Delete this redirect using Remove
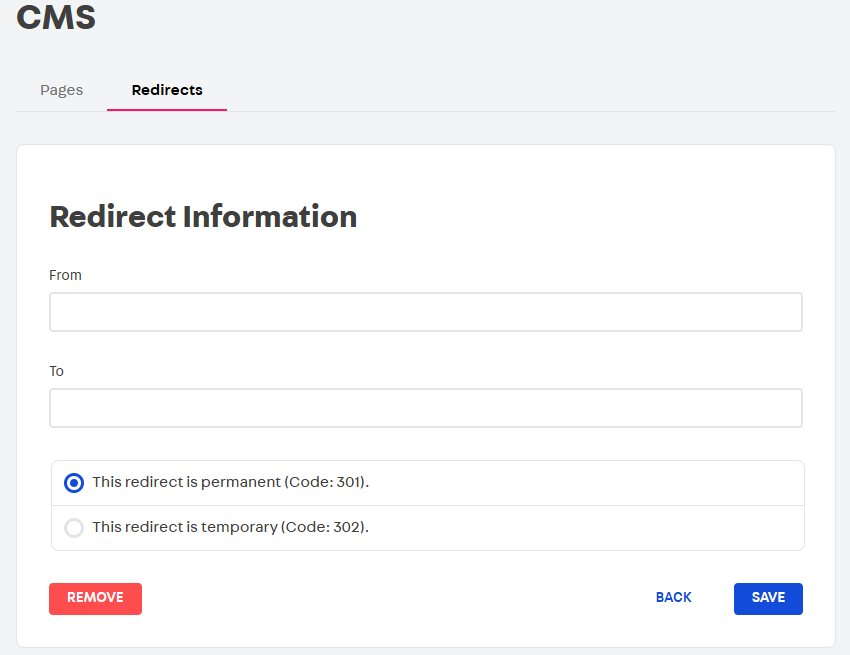This screenshot has width=850, height=655. (95, 598)
